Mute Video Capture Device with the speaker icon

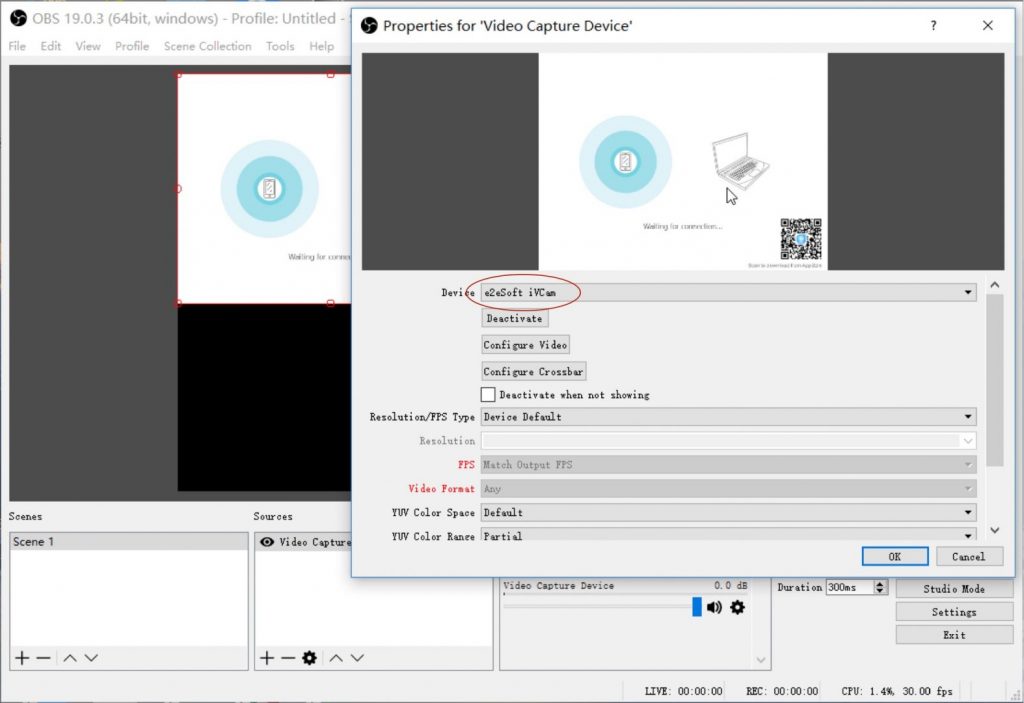point(712,607)
